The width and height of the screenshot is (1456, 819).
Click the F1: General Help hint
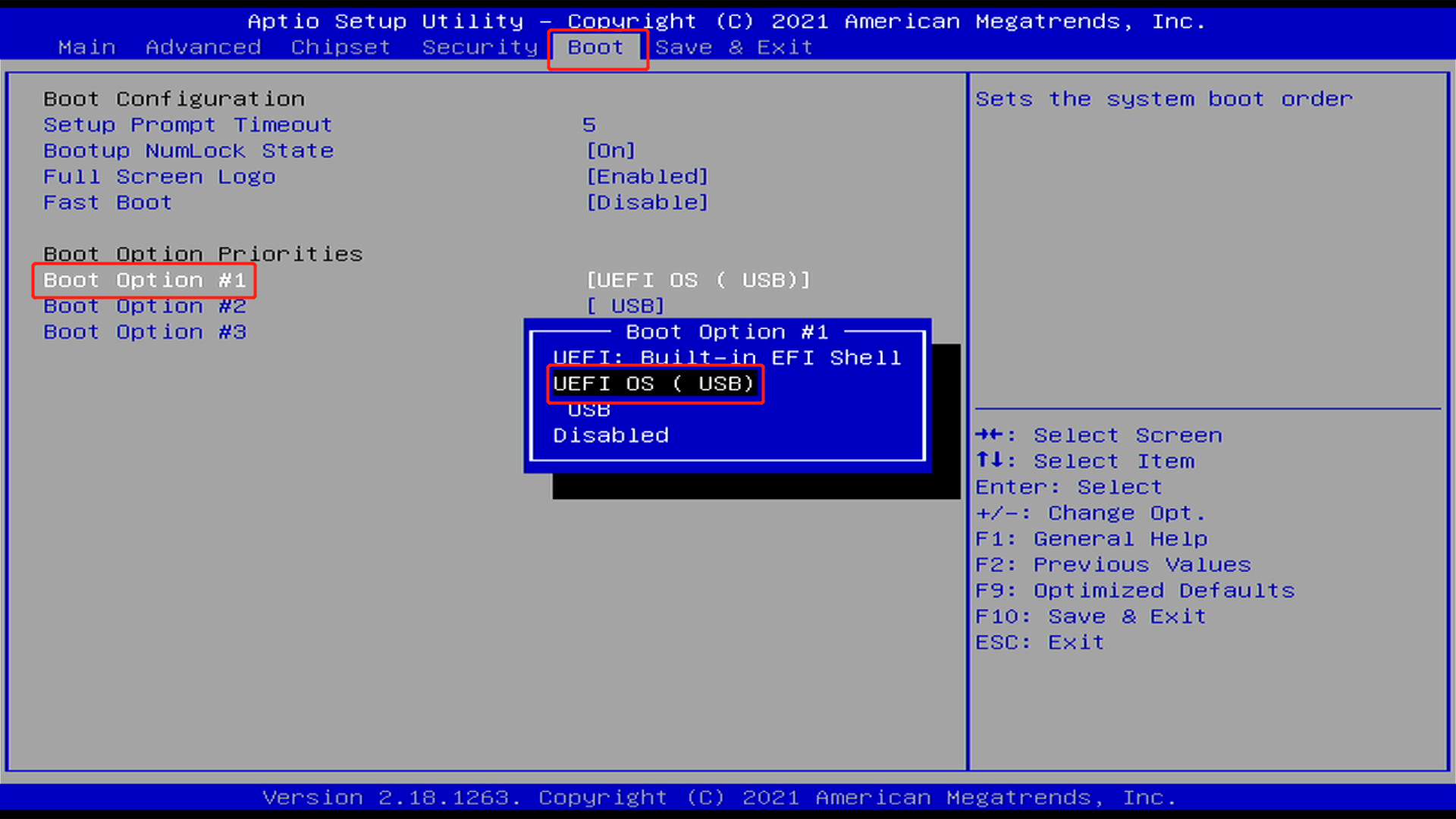[x=1091, y=538]
